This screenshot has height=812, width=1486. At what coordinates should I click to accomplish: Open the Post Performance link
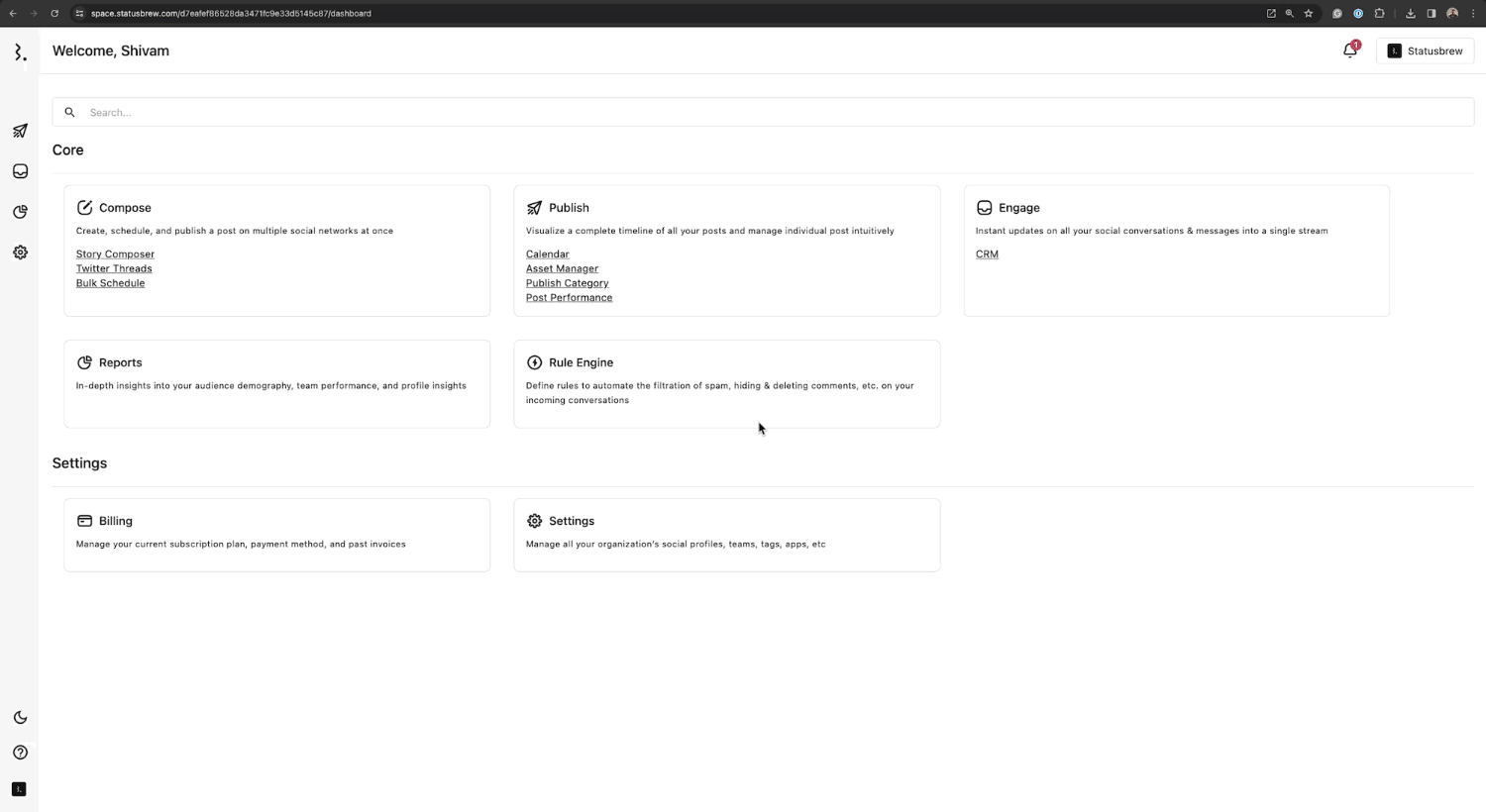pyautogui.click(x=569, y=298)
